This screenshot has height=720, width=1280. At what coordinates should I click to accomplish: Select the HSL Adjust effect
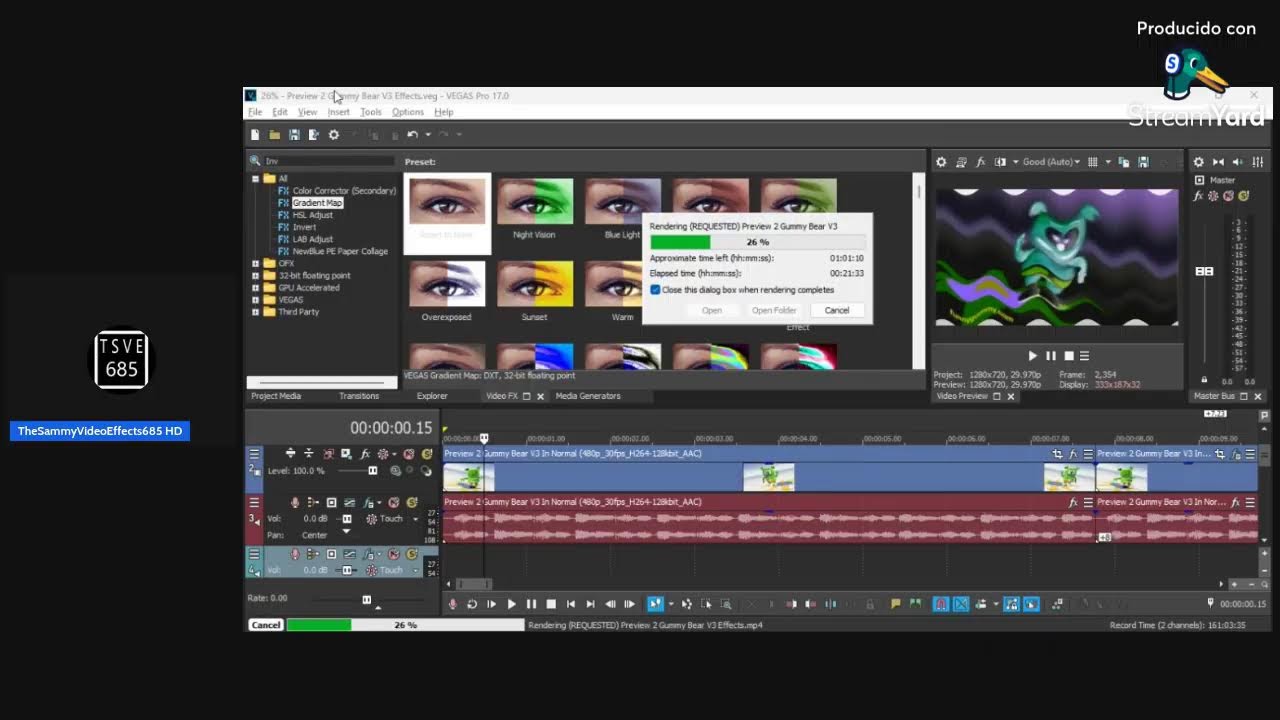313,215
